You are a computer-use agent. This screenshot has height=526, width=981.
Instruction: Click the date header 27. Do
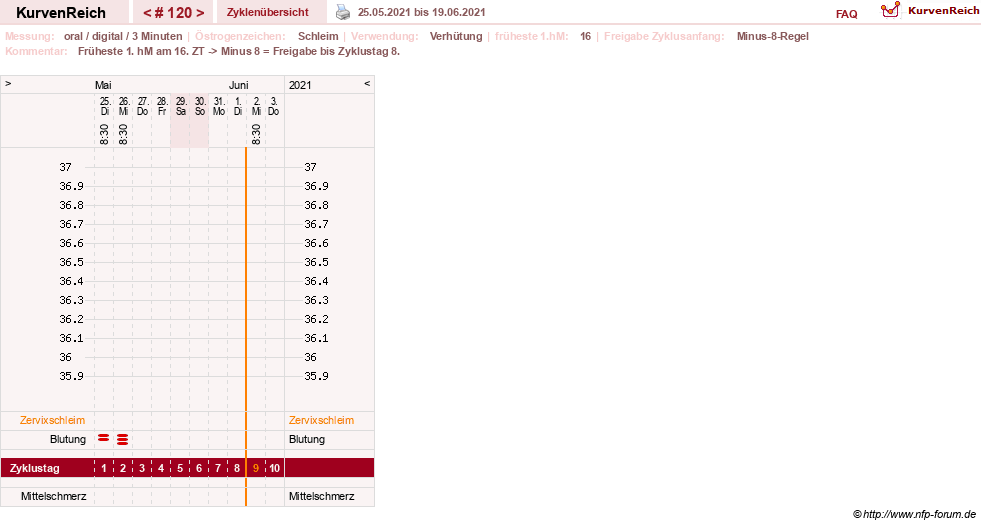pyautogui.click(x=143, y=106)
